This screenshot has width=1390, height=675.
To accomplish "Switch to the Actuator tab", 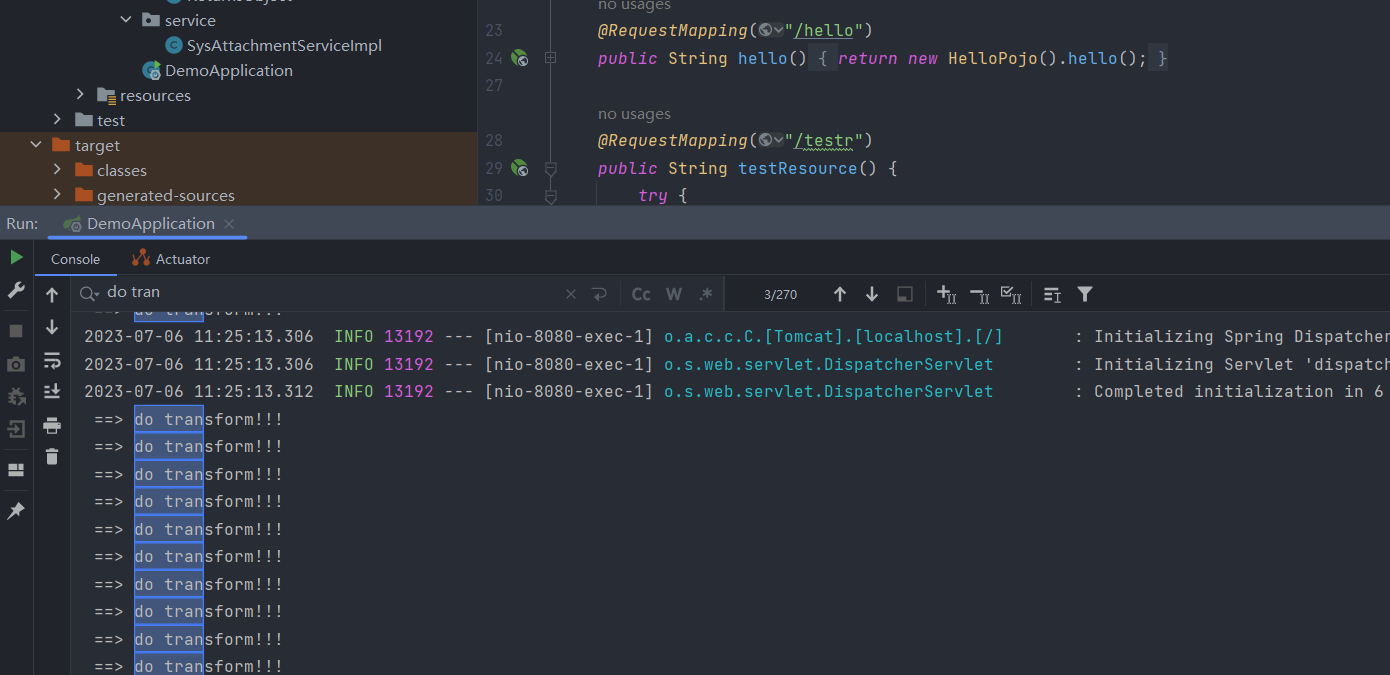I will click(171, 259).
